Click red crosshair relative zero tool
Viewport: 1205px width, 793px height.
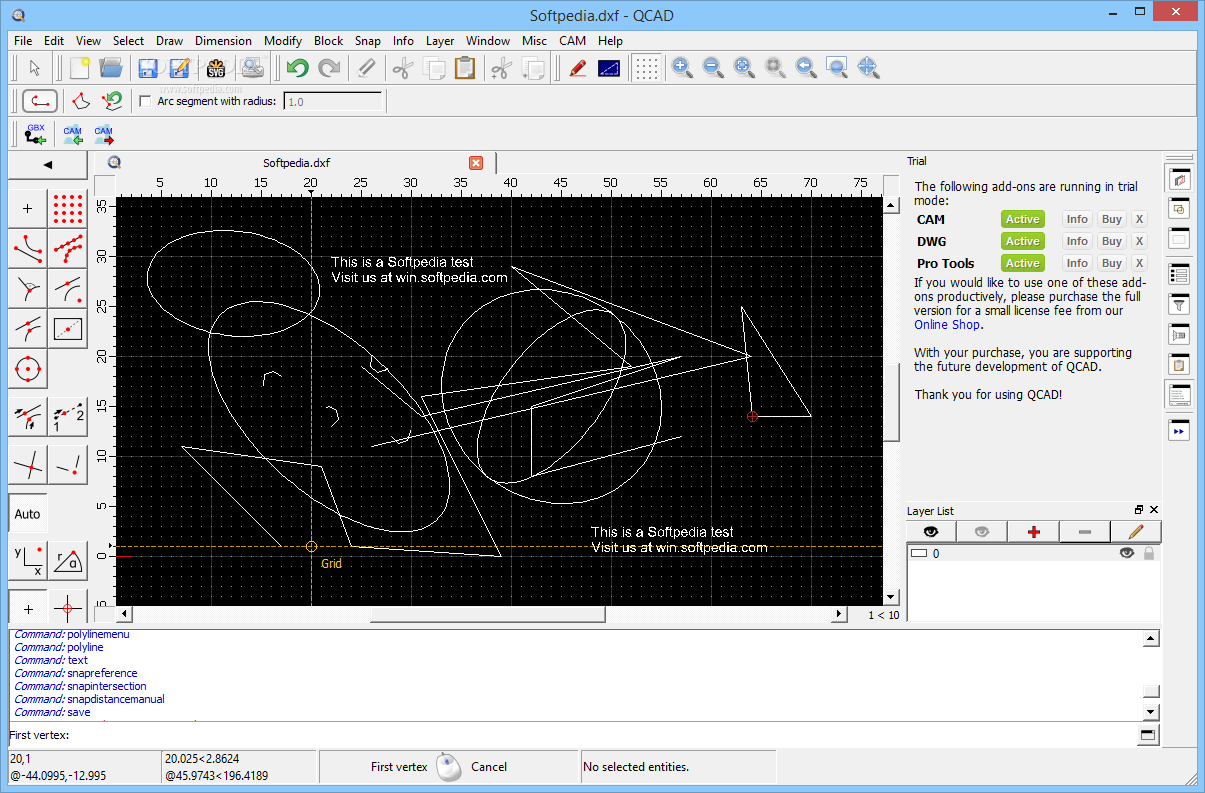pos(67,608)
